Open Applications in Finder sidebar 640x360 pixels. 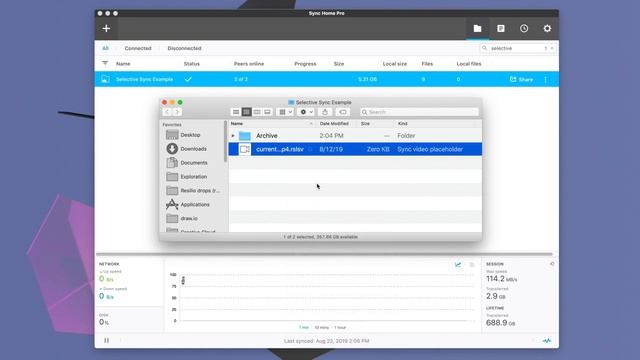click(x=195, y=204)
